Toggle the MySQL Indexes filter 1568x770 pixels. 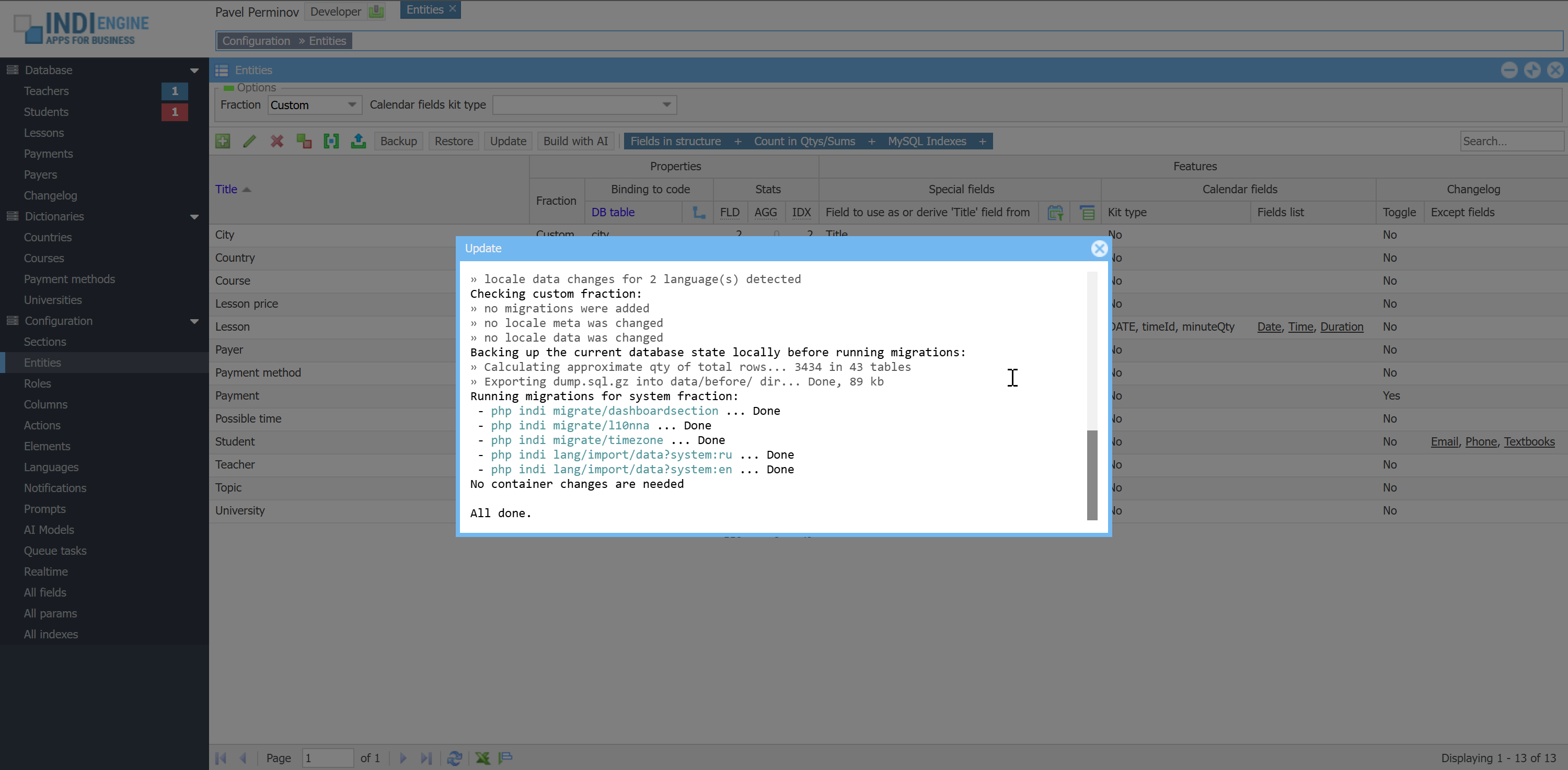pos(927,141)
